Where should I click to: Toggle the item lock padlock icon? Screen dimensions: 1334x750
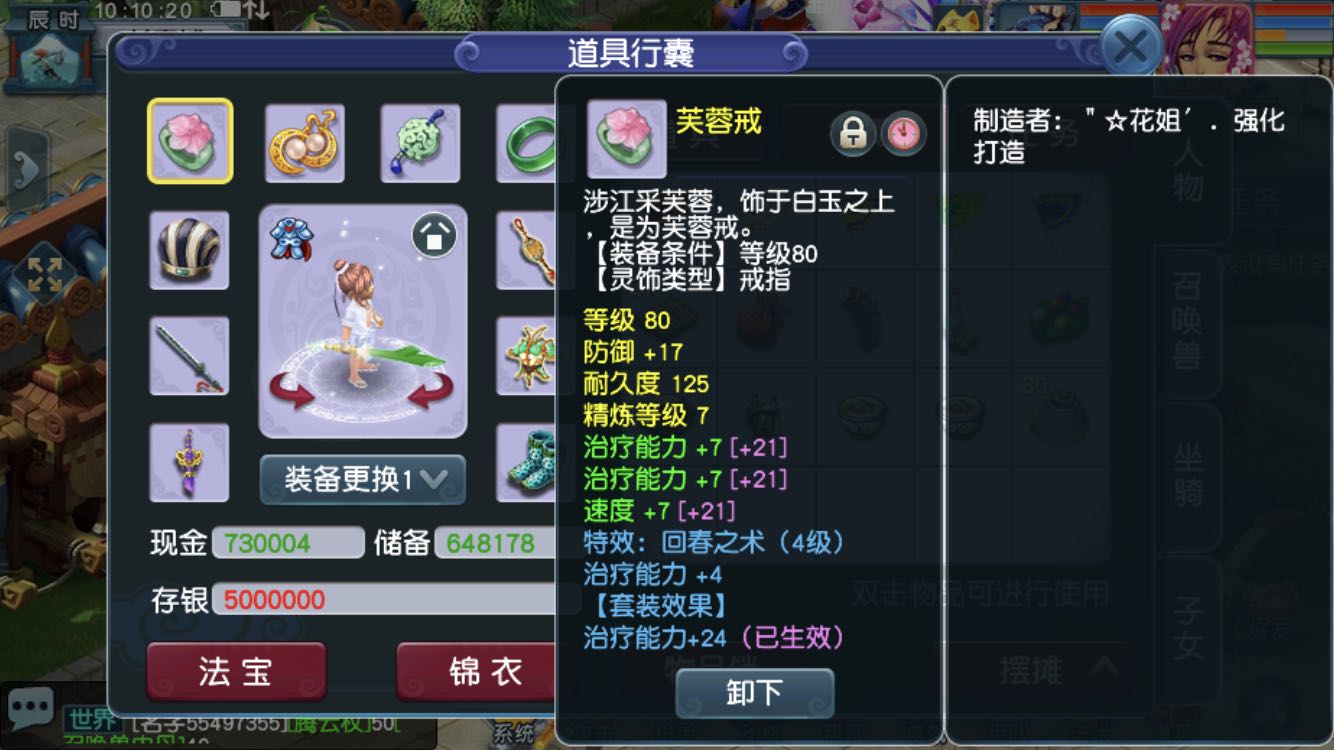tap(853, 134)
